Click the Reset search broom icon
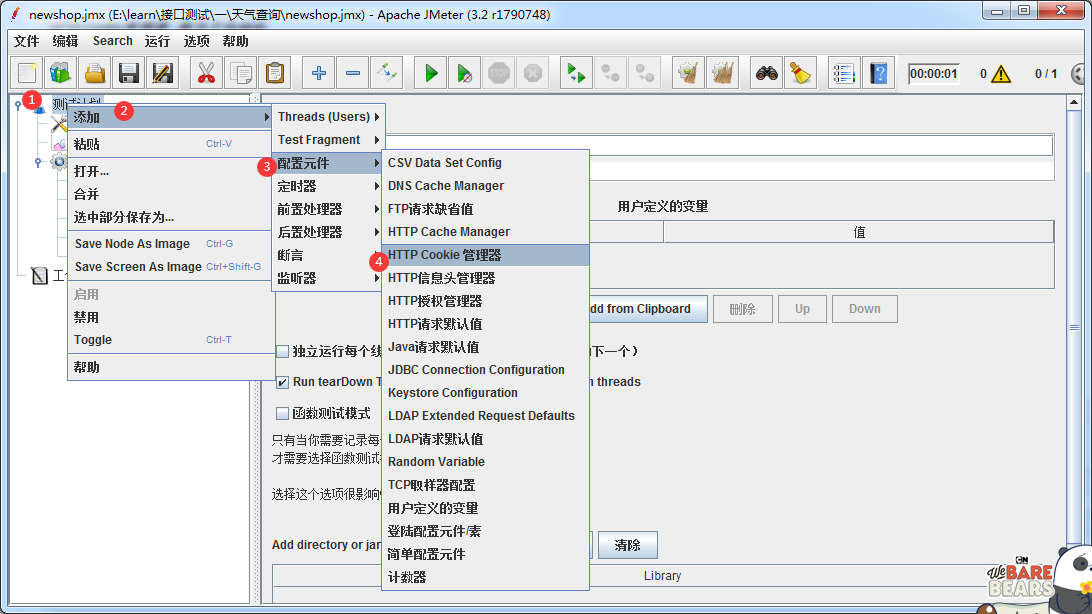Viewport: 1092px width, 614px height. (x=800, y=73)
